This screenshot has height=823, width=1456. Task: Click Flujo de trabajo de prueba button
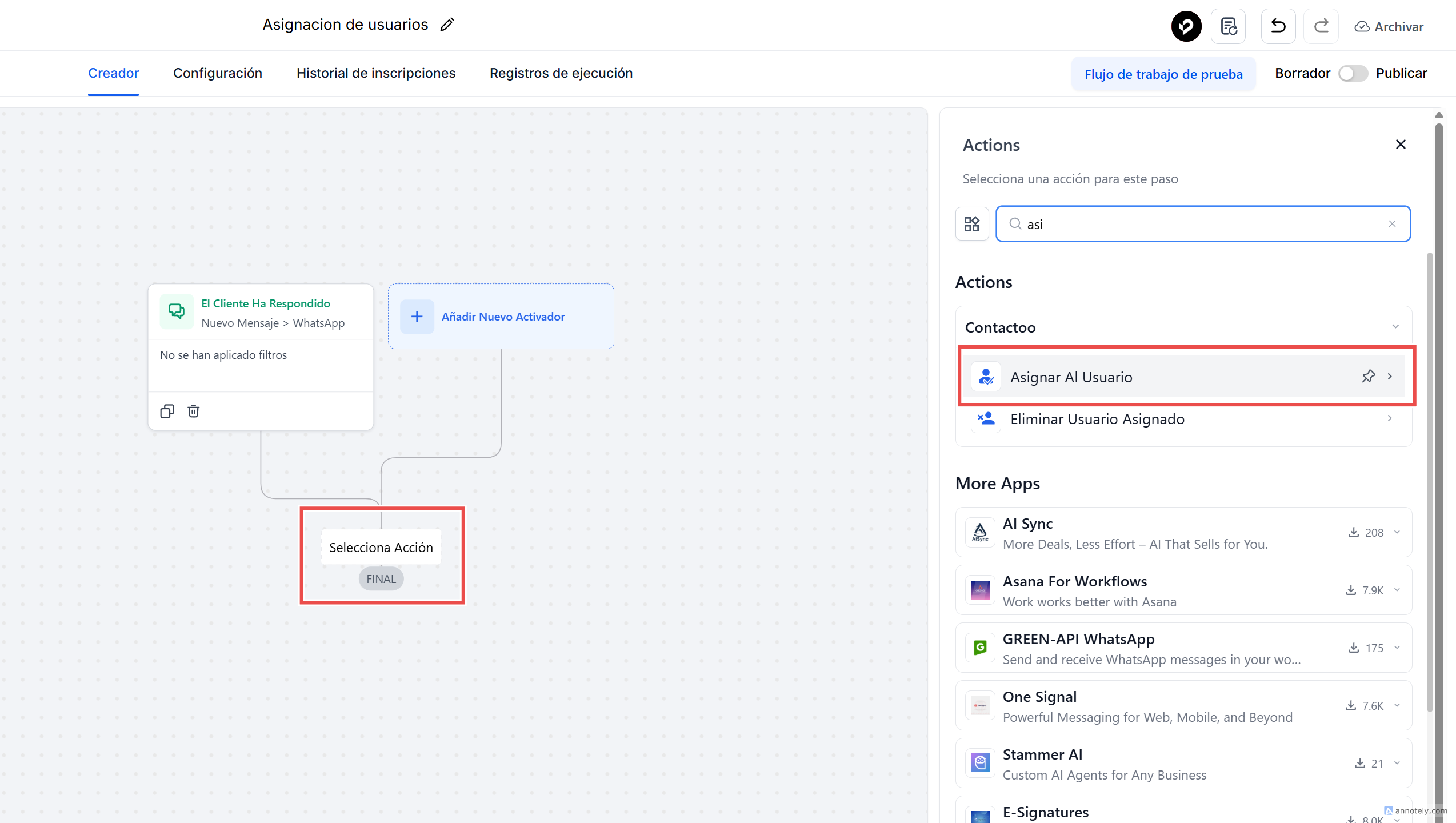click(1163, 74)
